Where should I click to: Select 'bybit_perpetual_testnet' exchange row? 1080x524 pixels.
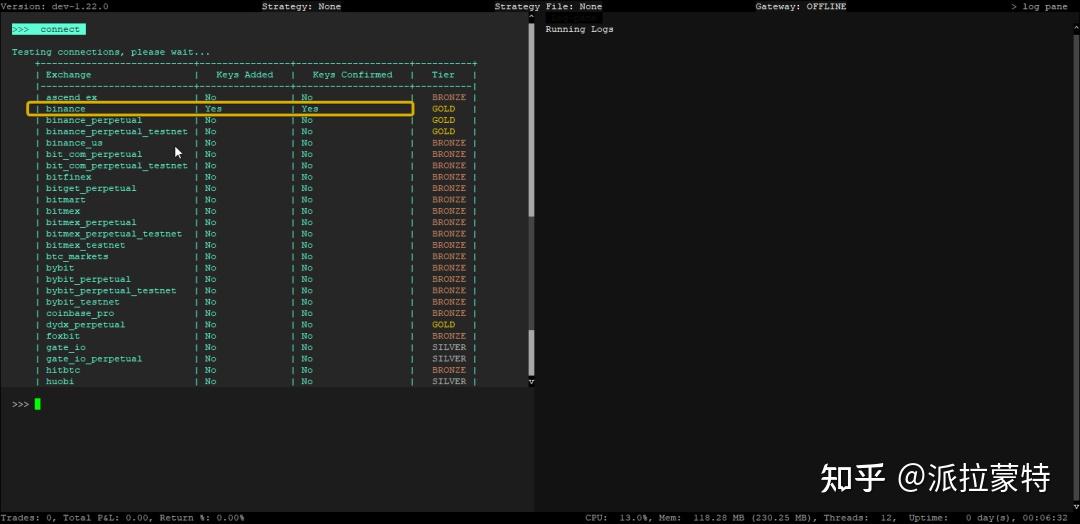[x=256, y=291]
